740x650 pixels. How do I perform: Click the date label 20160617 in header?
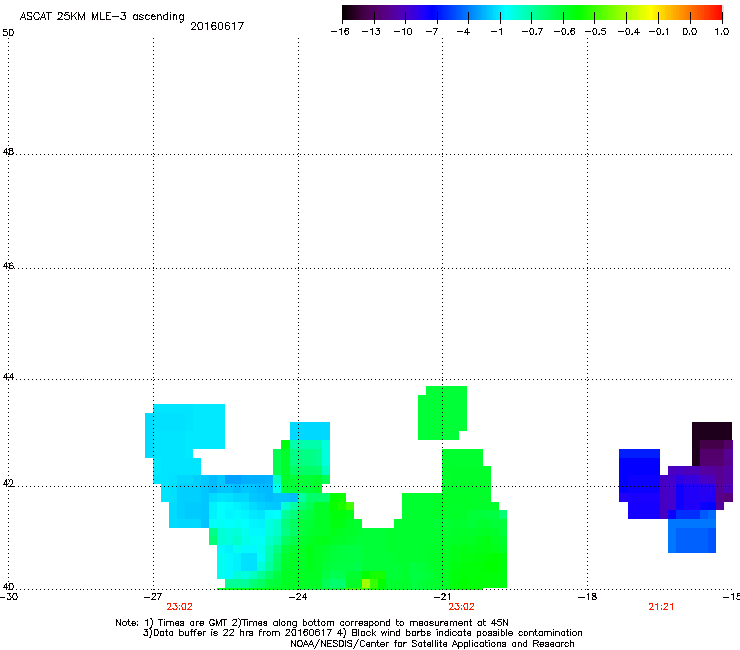click(217, 26)
